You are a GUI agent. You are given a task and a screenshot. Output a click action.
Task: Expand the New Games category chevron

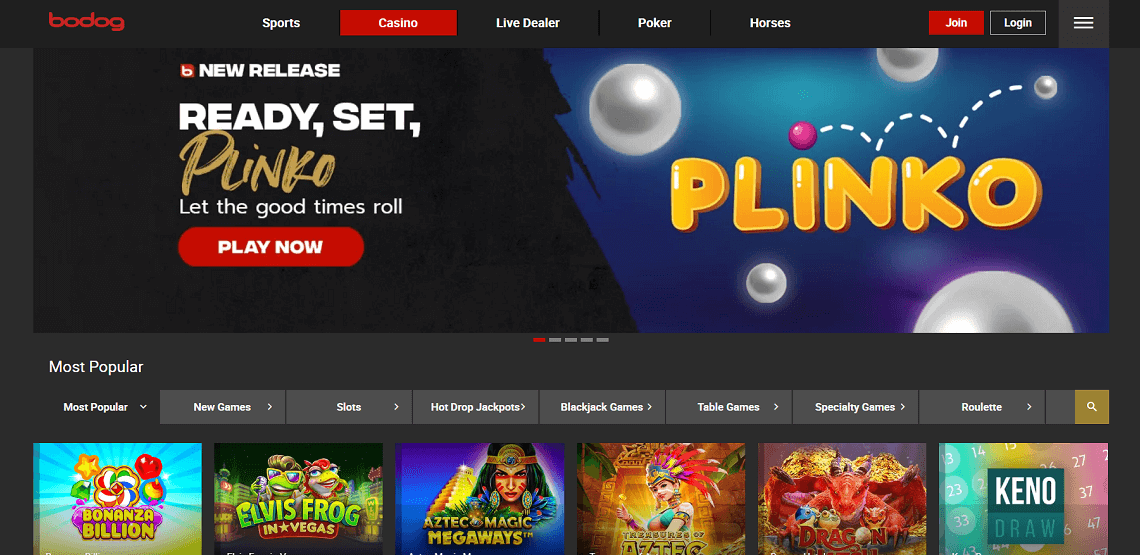[270, 407]
